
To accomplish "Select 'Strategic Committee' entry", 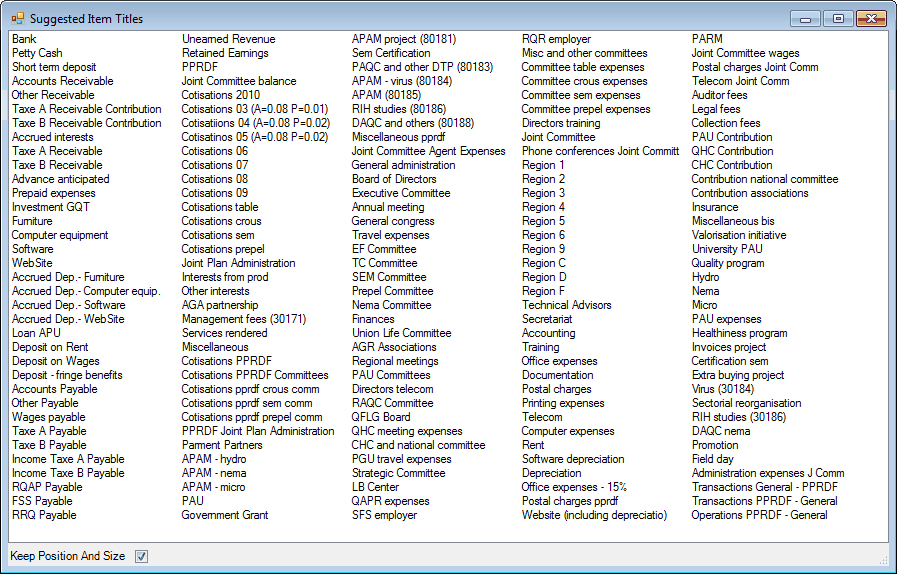I will pyautogui.click(x=399, y=473).
